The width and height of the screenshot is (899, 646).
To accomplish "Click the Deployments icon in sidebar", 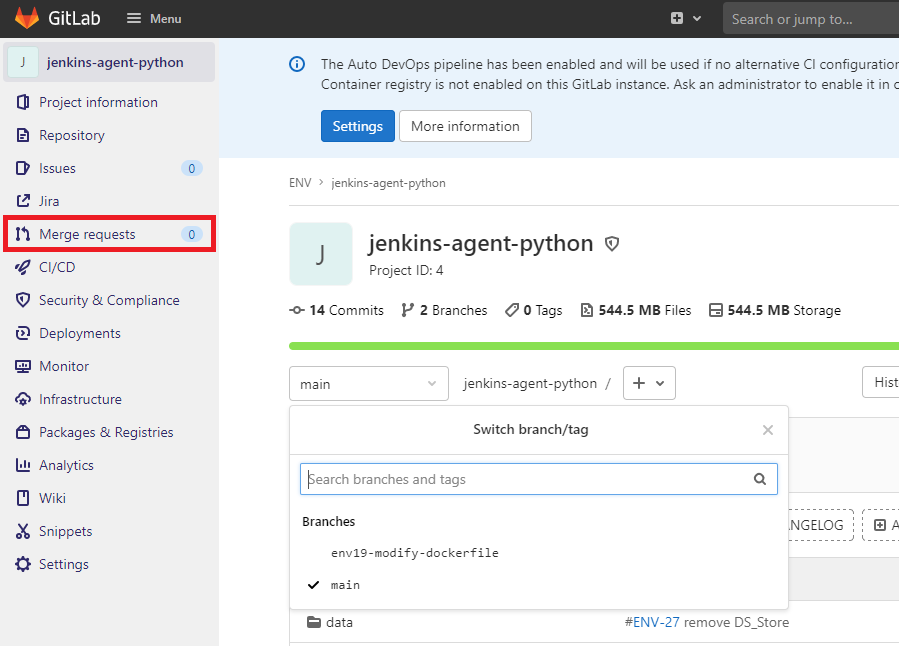I will click(x=23, y=333).
